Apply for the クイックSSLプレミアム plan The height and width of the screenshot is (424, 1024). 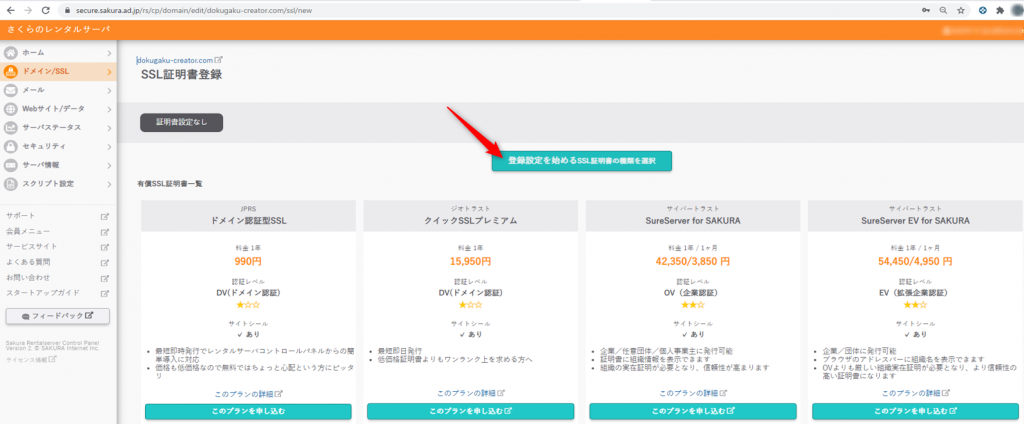pos(470,411)
